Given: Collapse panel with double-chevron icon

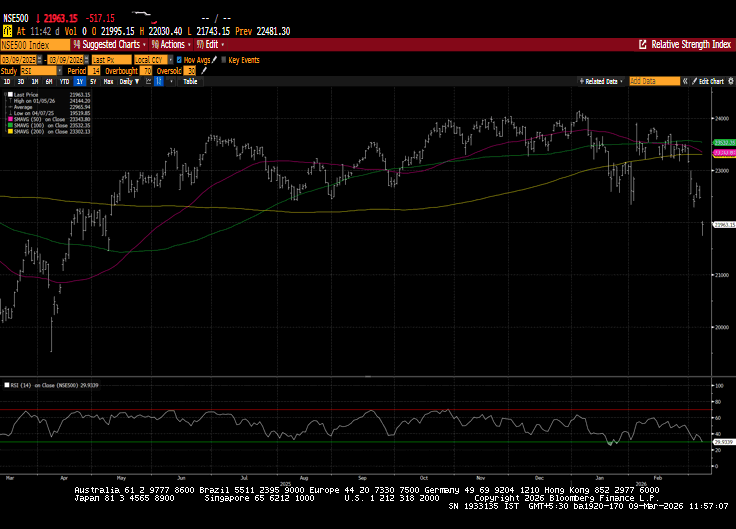Looking at the screenshot, I should 685,81.
